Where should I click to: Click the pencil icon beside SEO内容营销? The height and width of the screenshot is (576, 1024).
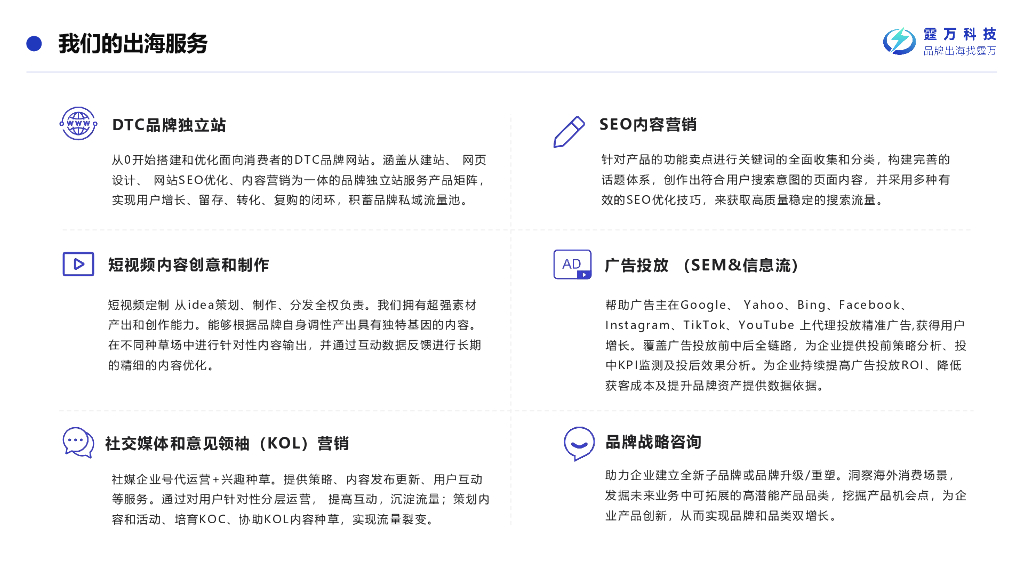click(x=569, y=131)
